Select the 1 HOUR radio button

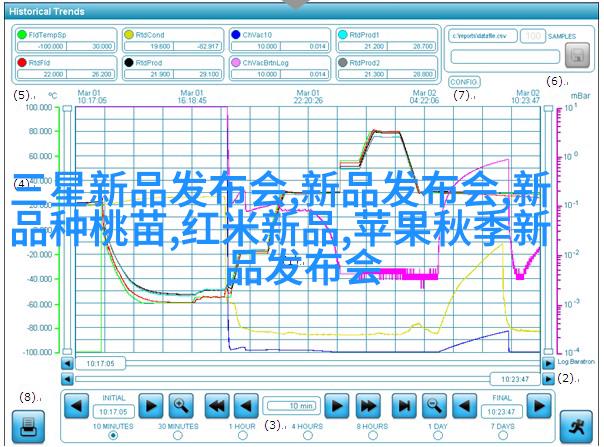(242, 435)
